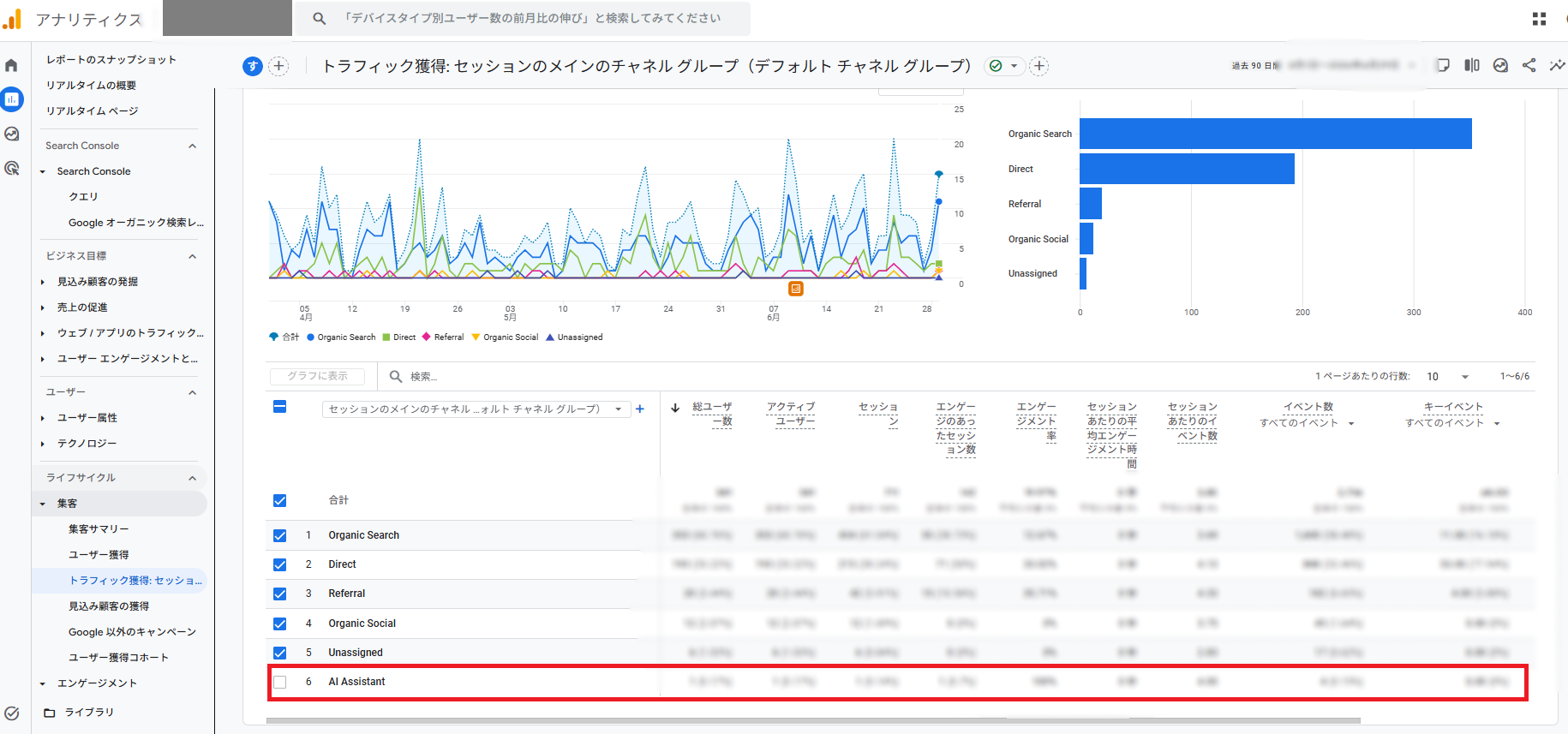Uncheck the Referral row checkbox
Viewport: 1568px width, 734px height.
279,594
